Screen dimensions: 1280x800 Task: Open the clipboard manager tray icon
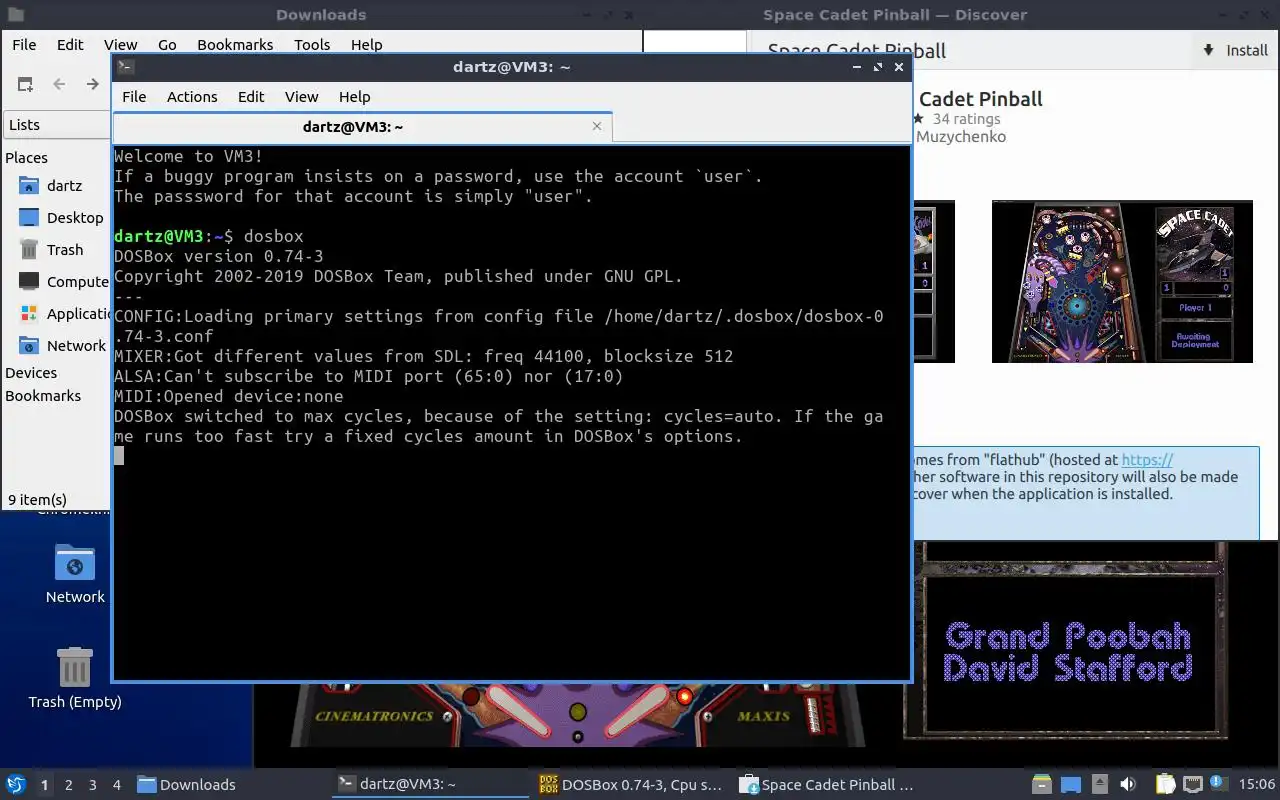click(x=1166, y=785)
